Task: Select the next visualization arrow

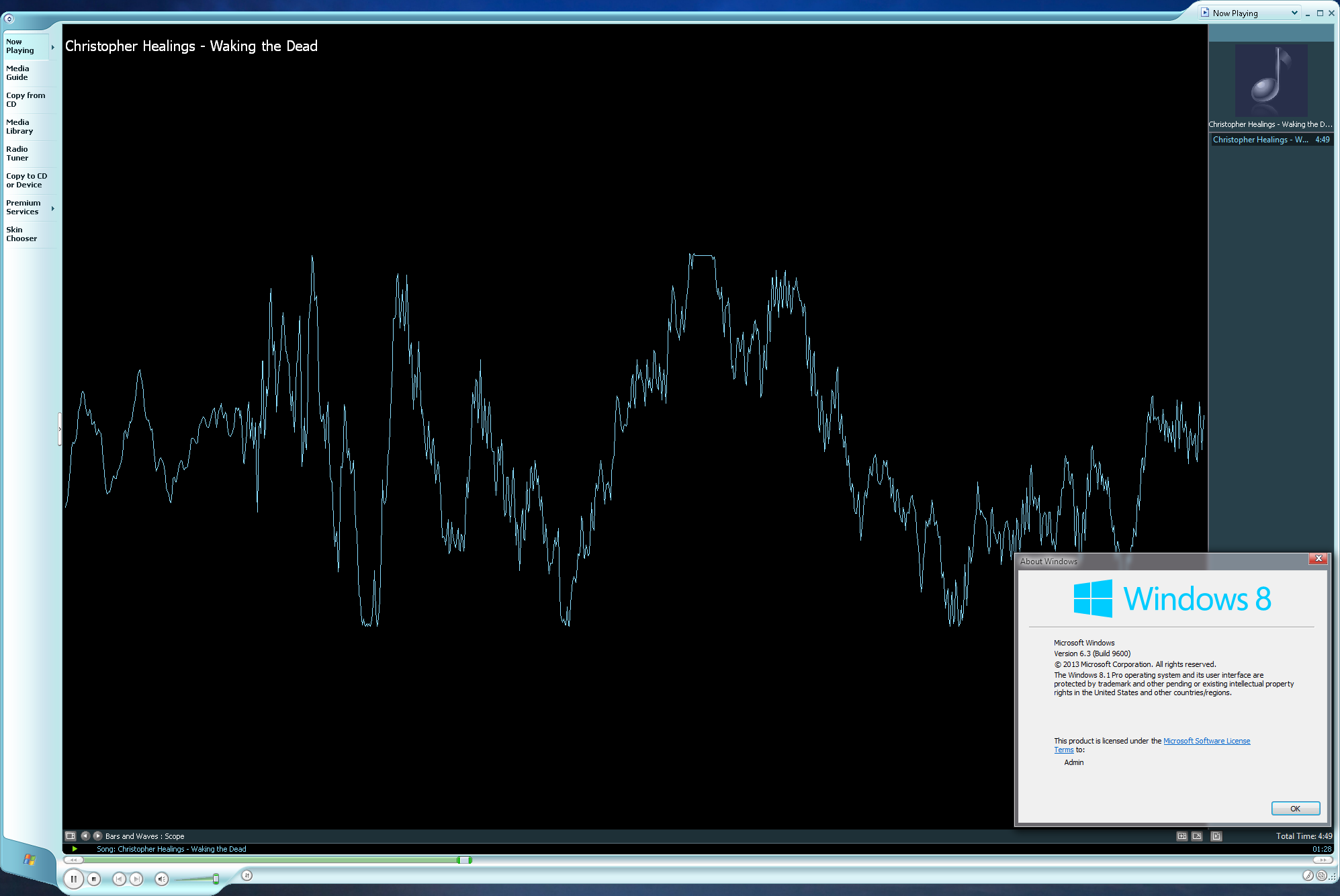Action: click(97, 836)
